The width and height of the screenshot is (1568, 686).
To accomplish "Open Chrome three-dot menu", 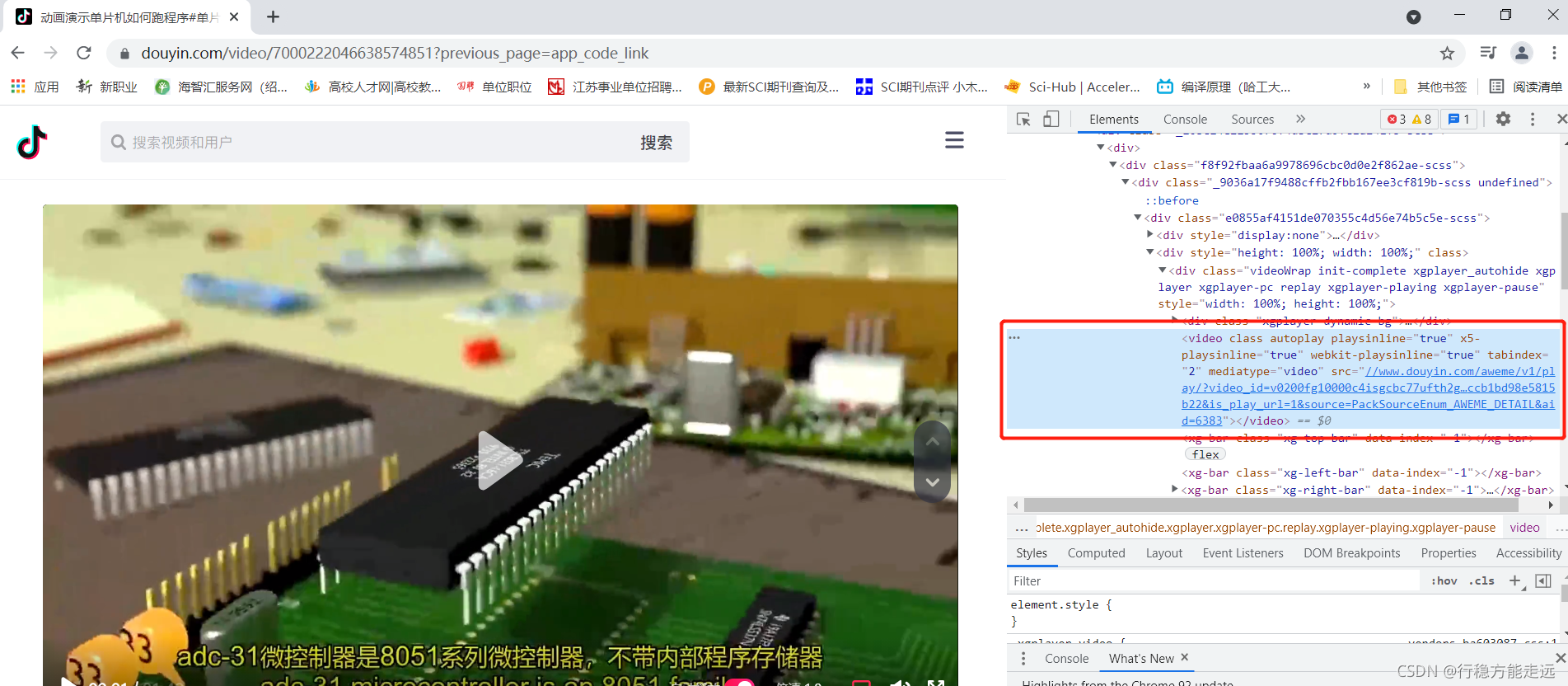I will (x=1554, y=53).
